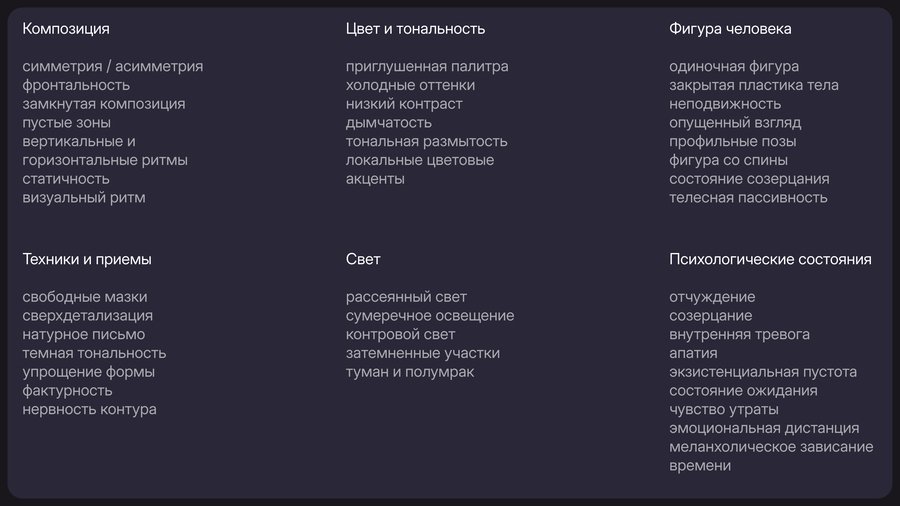This screenshot has width=900, height=506.
Task: Select the экзистенциальная пустота item
Action: pyautogui.click(x=763, y=372)
